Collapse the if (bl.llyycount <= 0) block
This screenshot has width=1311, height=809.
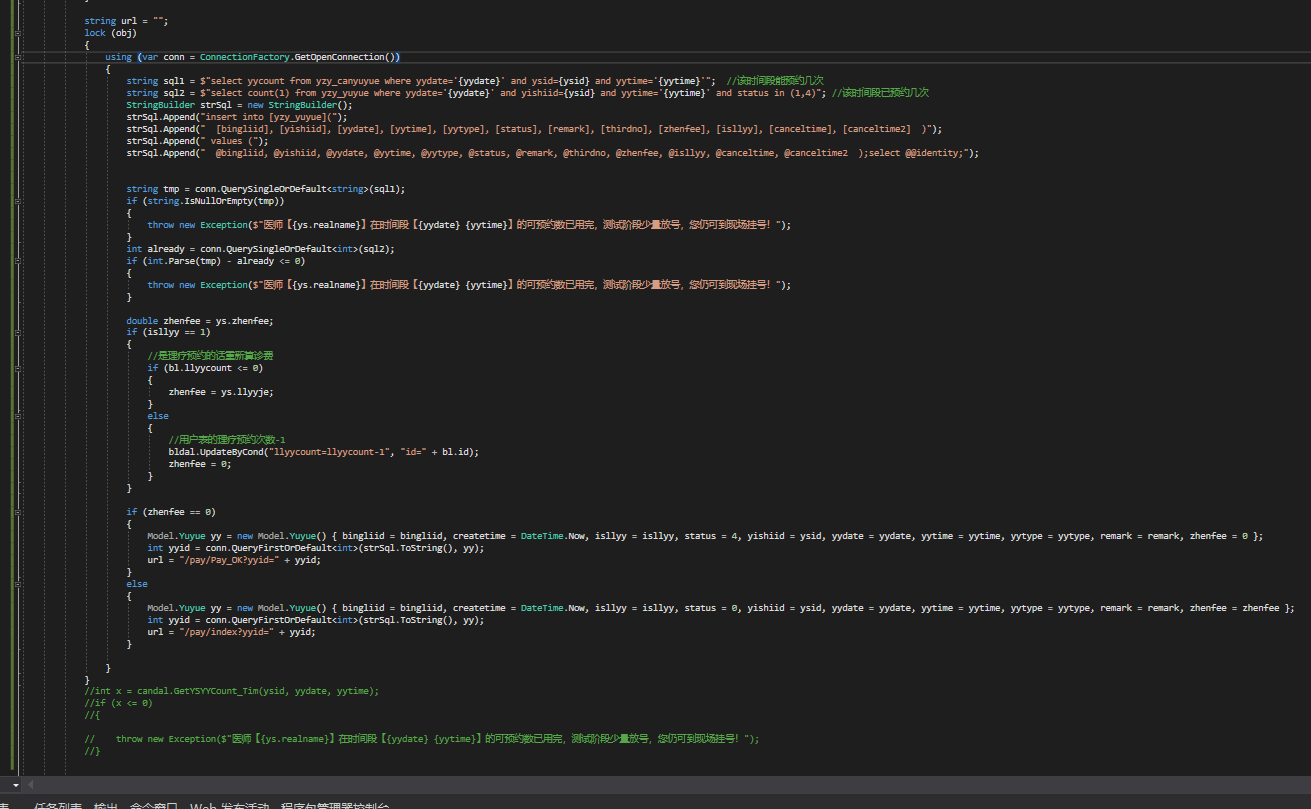[18, 368]
